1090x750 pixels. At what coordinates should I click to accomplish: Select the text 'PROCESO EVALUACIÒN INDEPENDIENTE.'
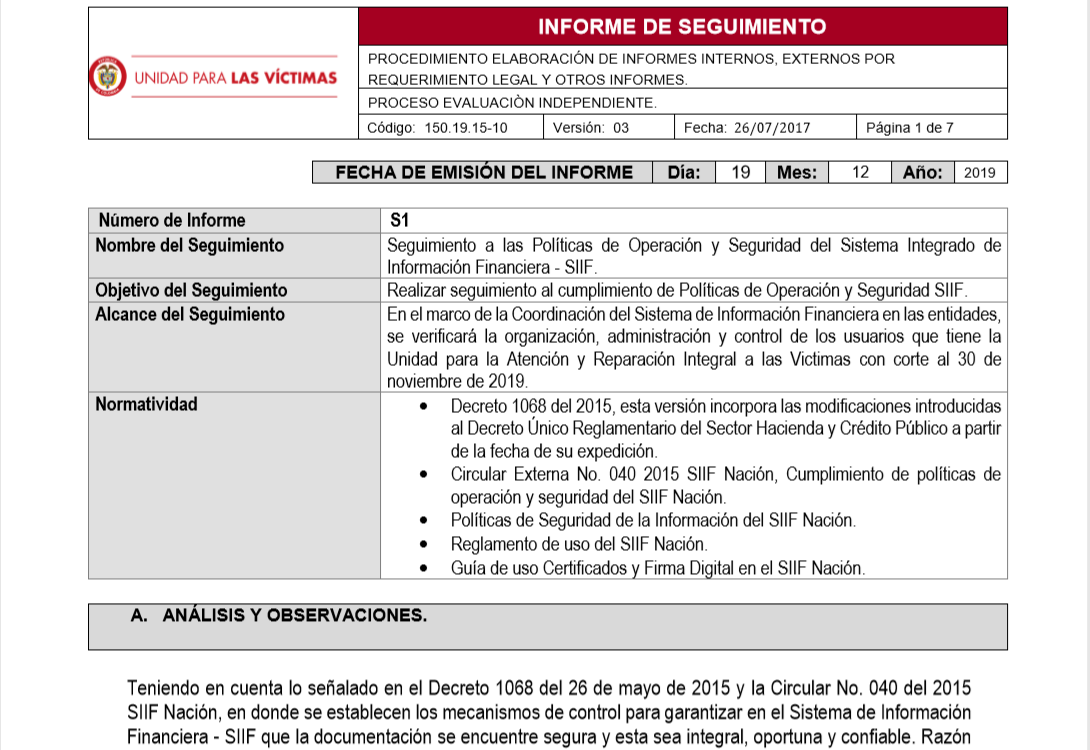[512, 103]
